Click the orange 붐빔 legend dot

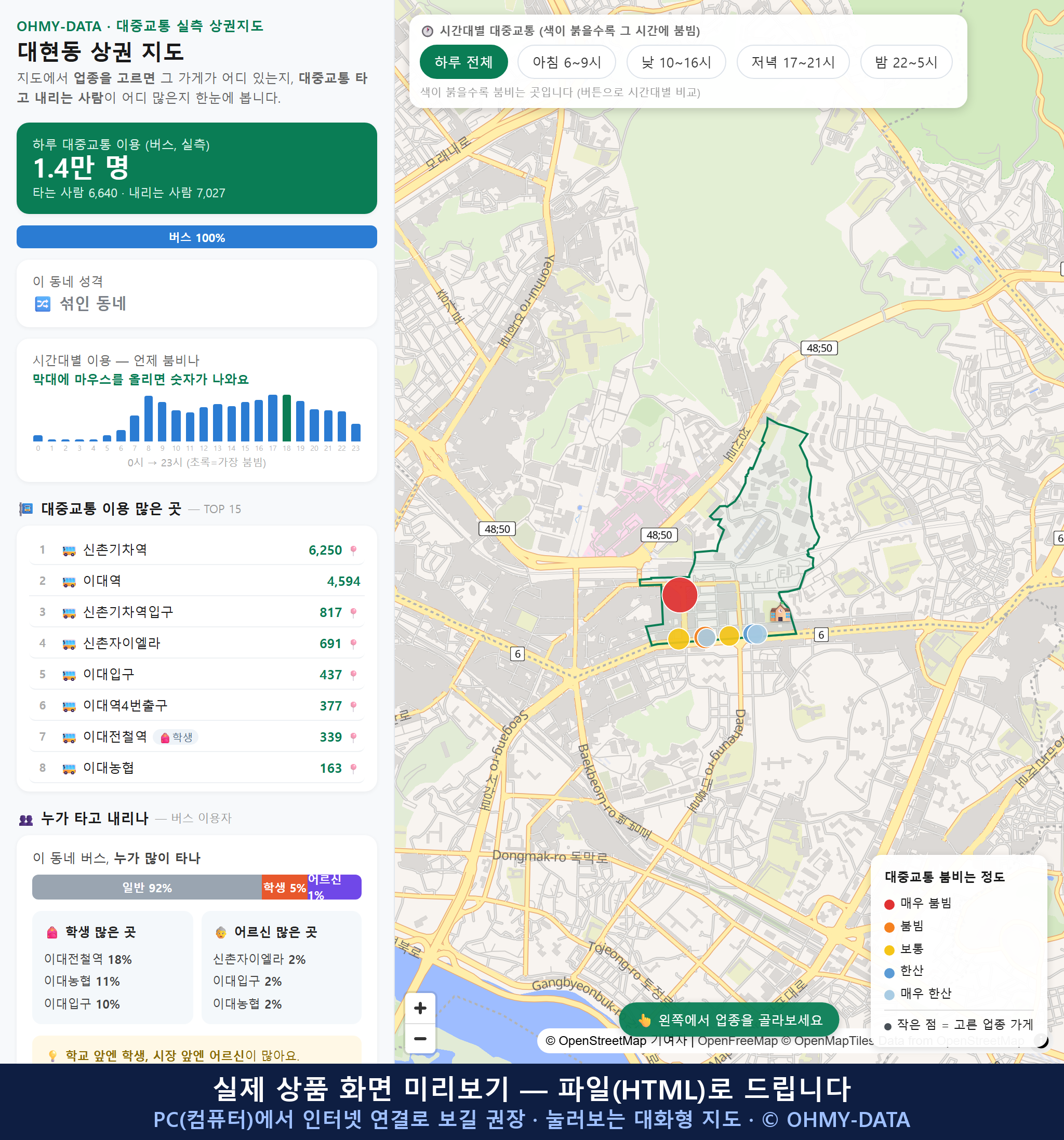(x=889, y=927)
